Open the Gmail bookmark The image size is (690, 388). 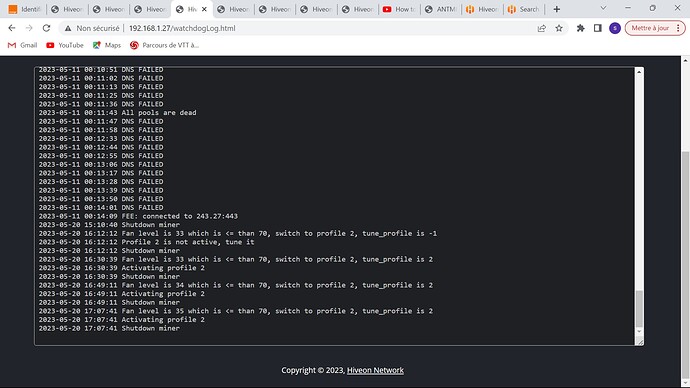pos(22,45)
